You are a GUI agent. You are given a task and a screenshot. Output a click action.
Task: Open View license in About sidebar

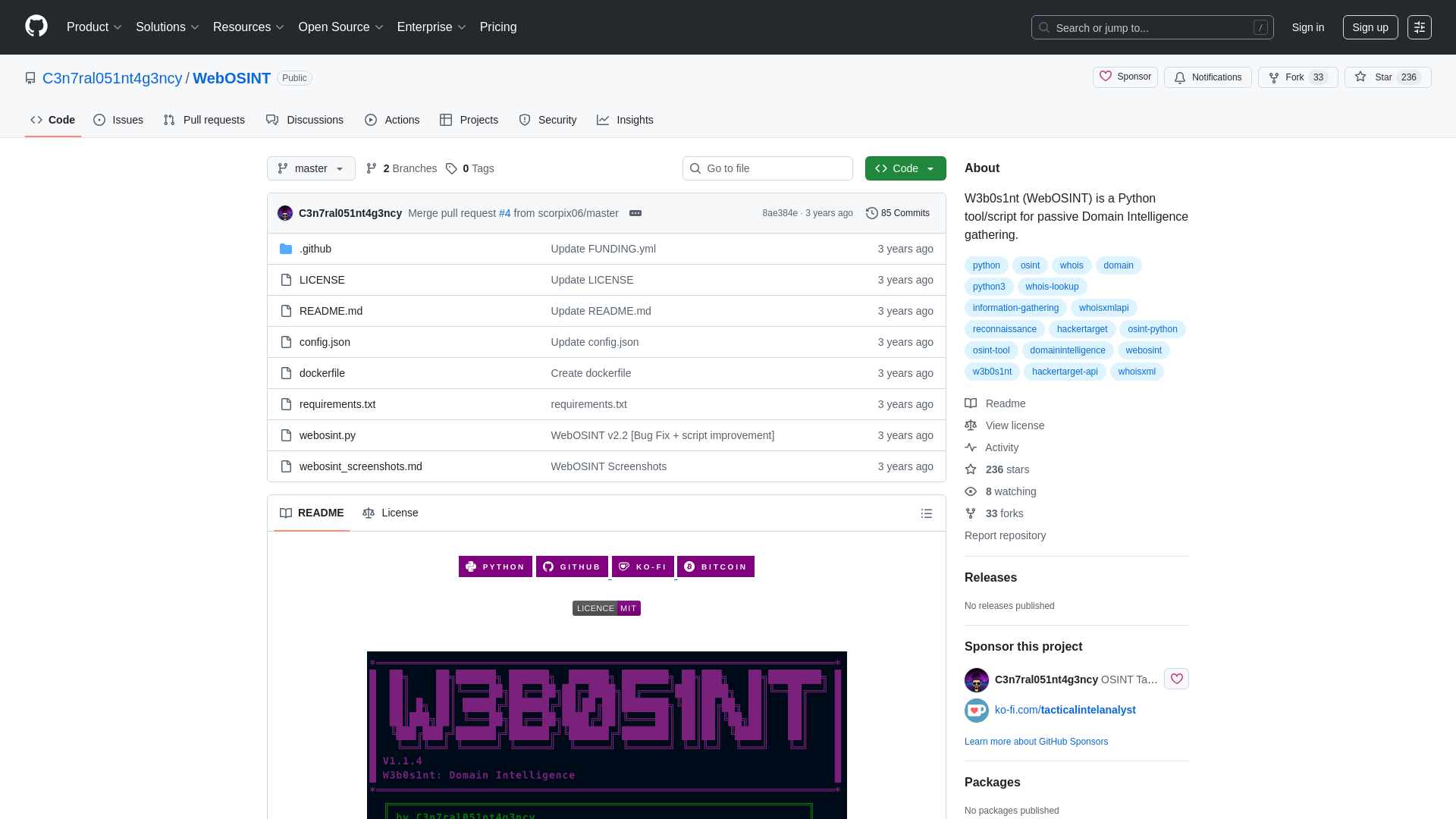[x=1005, y=425]
